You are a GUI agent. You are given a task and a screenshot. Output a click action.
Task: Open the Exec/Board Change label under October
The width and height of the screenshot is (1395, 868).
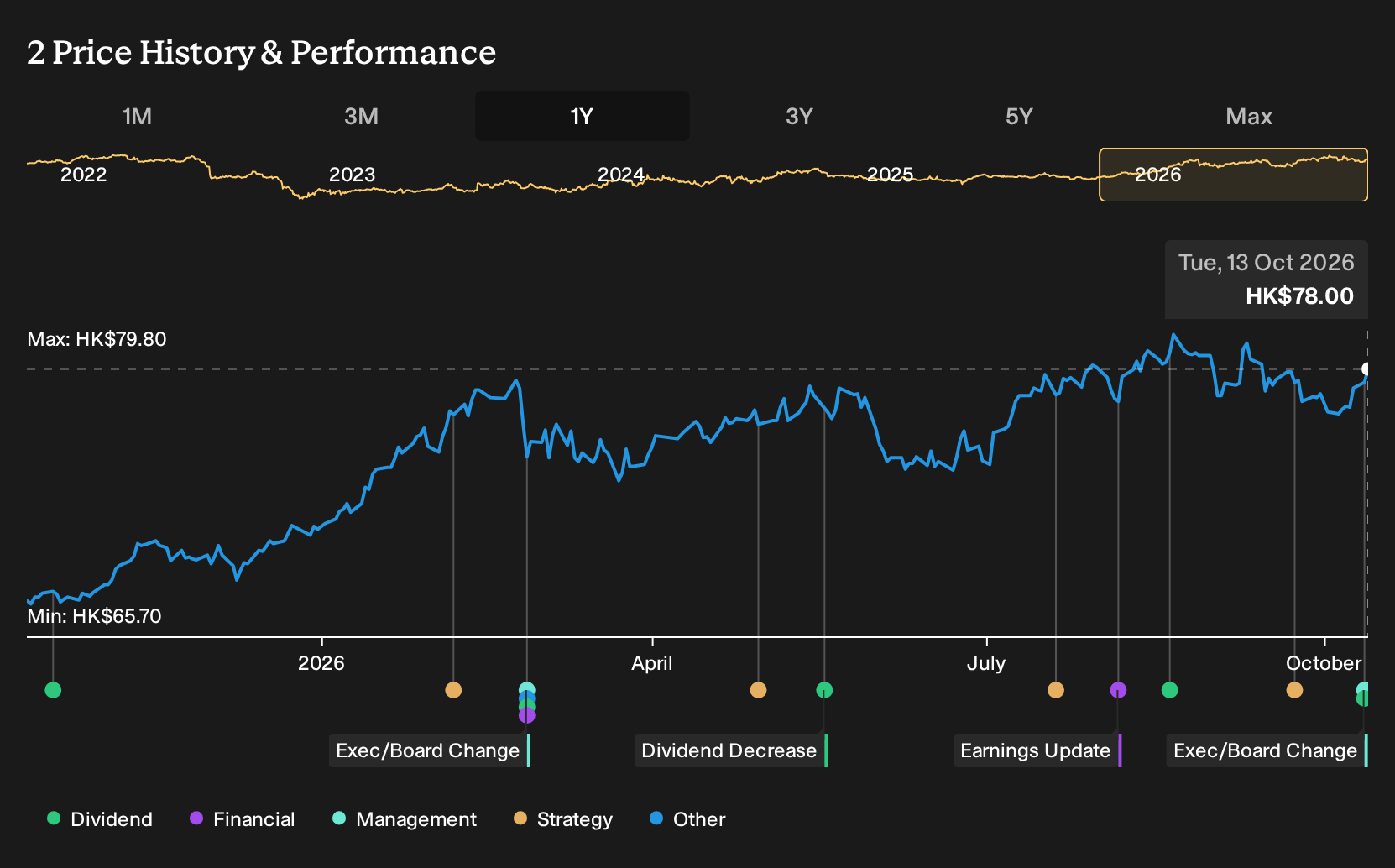tap(1267, 750)
